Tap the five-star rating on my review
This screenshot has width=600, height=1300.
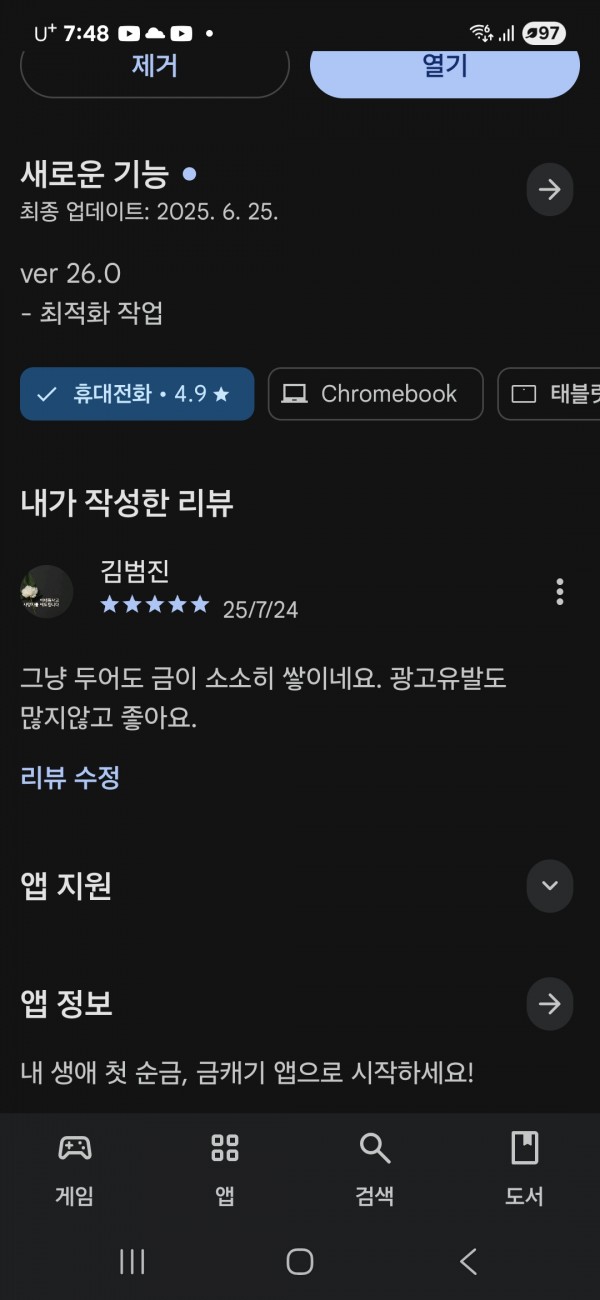[155, 604]
